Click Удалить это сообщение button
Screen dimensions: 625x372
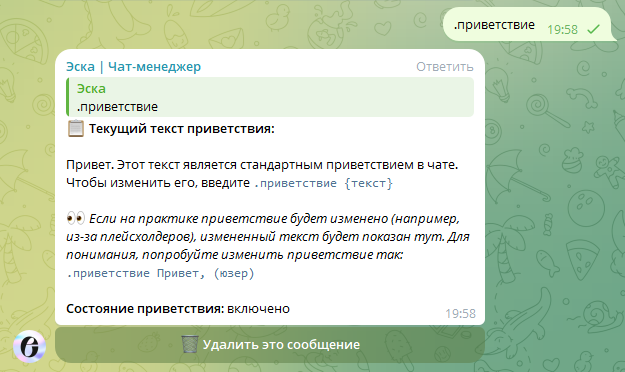point(270,344)
